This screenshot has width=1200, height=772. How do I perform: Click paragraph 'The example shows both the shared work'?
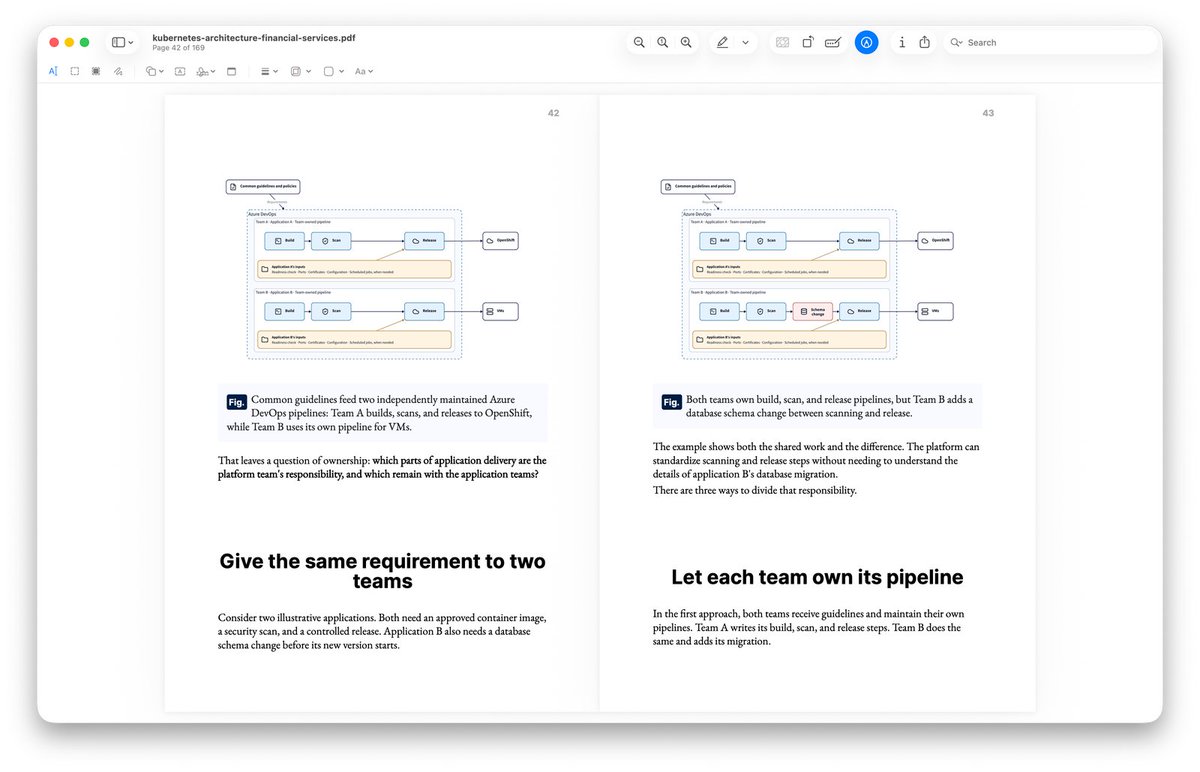[x=816, y=460]
